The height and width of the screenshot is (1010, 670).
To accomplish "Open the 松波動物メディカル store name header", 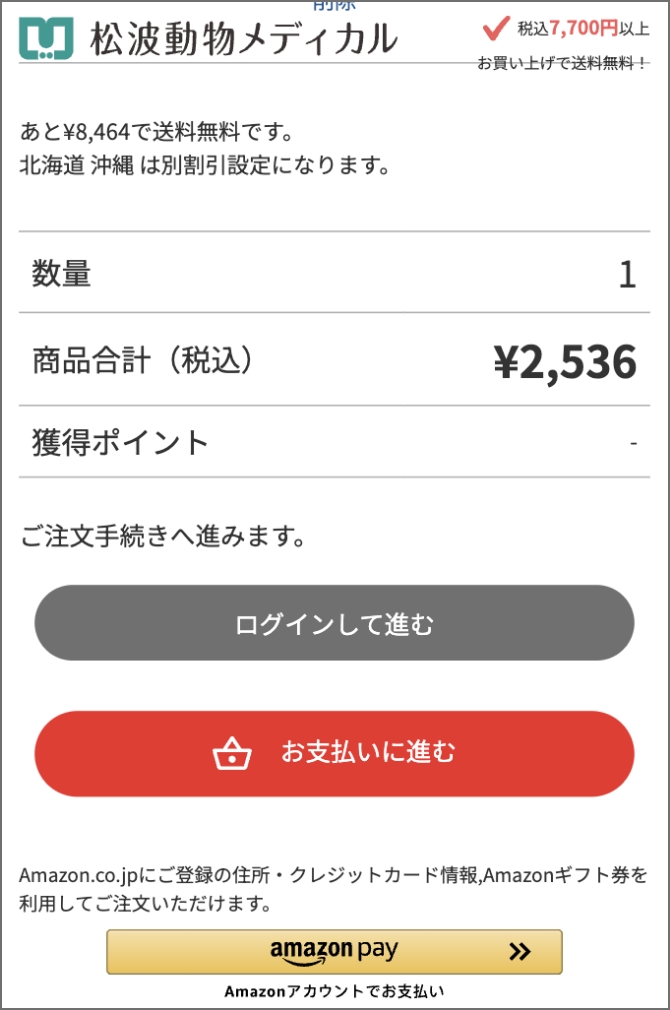I will (x=244, y=39).
